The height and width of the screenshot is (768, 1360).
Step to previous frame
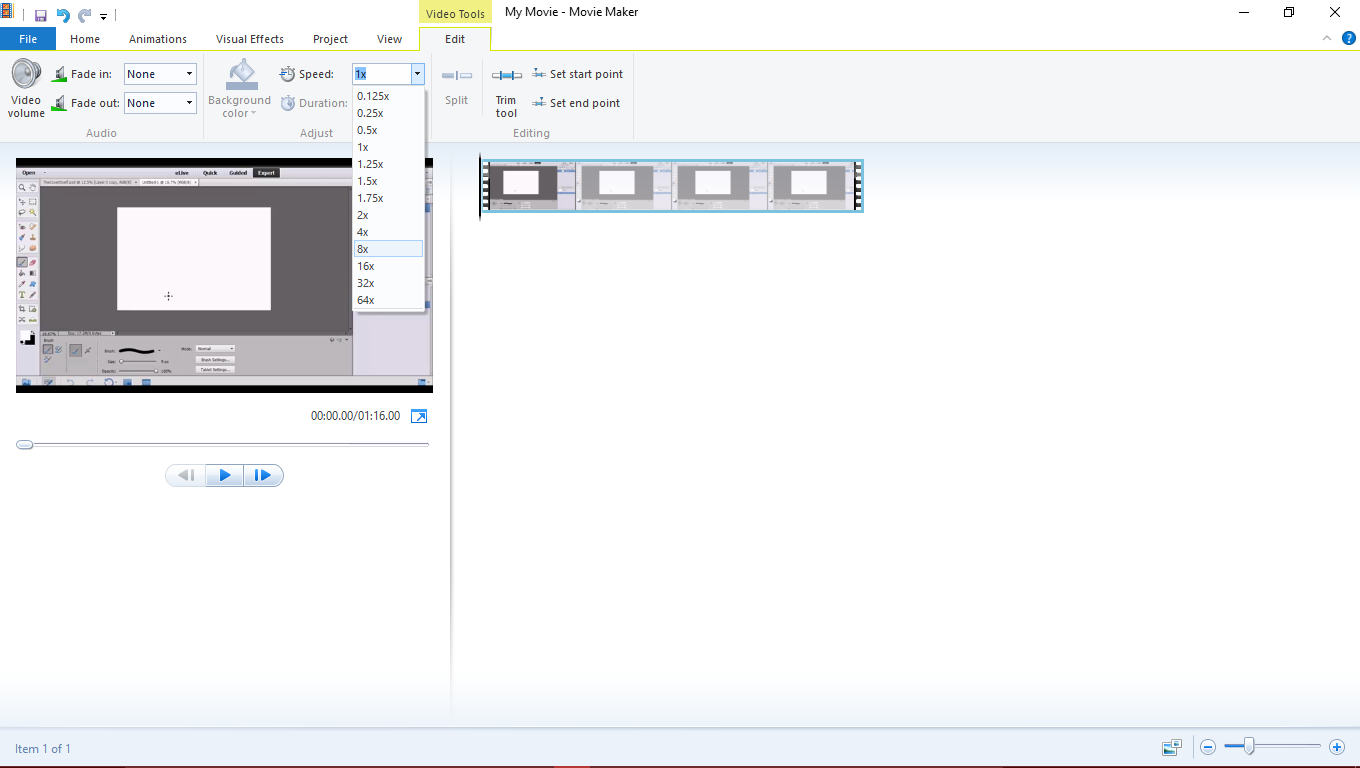pyautogui.click(x=186, y=475)
